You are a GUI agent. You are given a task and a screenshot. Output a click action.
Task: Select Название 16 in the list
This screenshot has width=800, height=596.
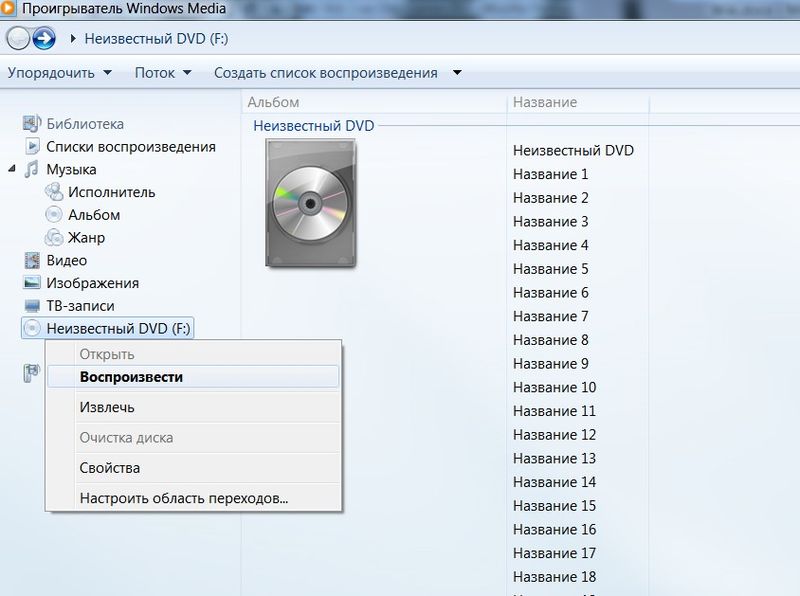(x=555, y=529)
